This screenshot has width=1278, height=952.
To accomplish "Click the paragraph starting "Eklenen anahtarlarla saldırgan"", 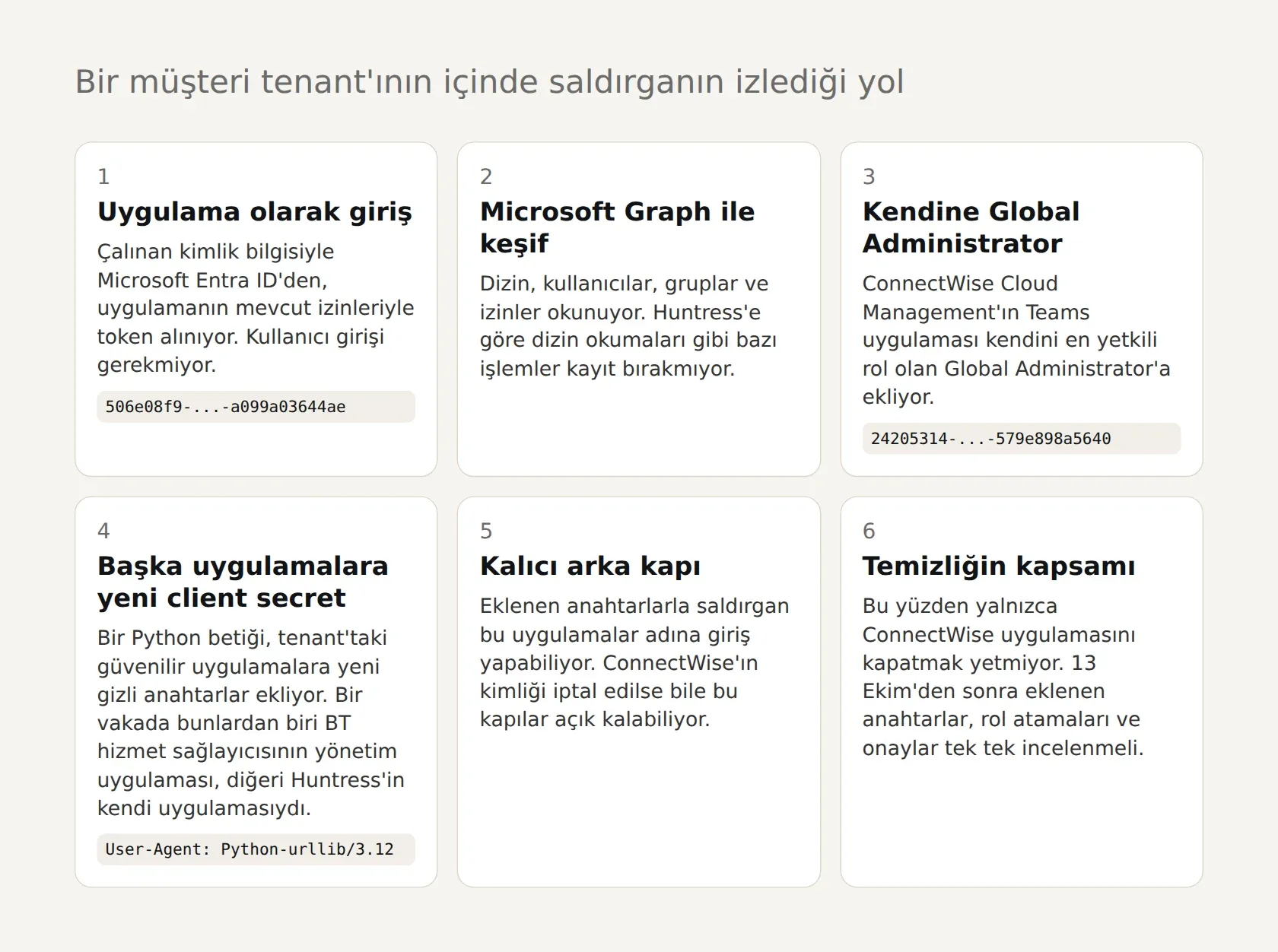I will (634, 662).
